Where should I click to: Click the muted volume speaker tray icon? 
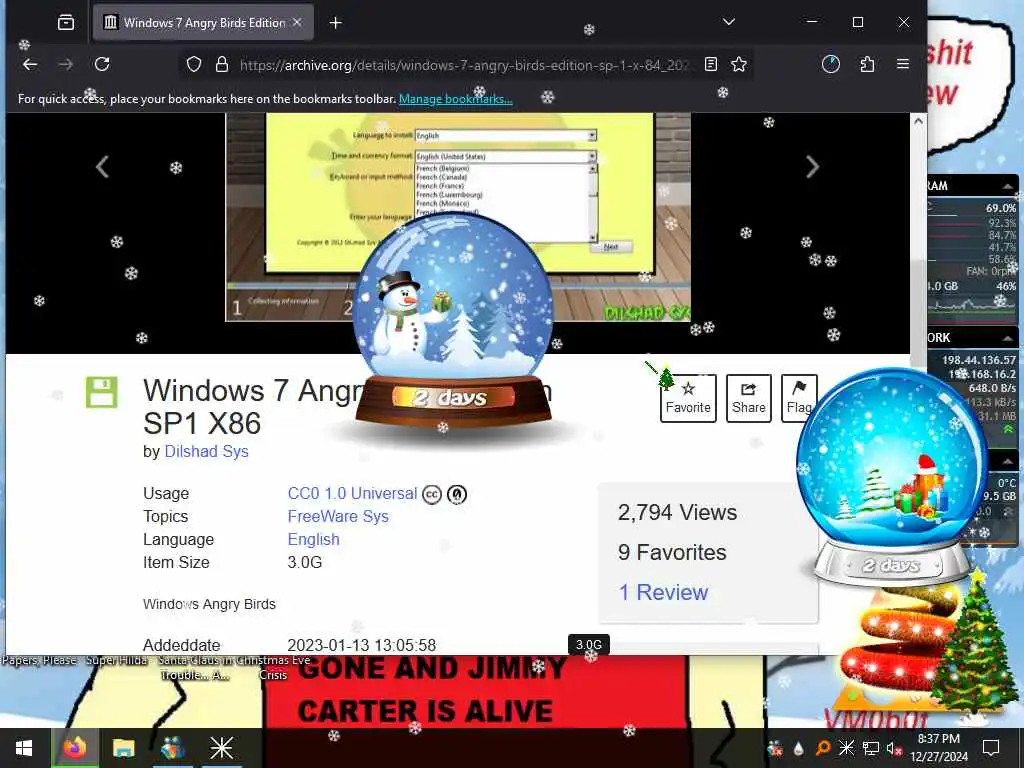[894, 748]
